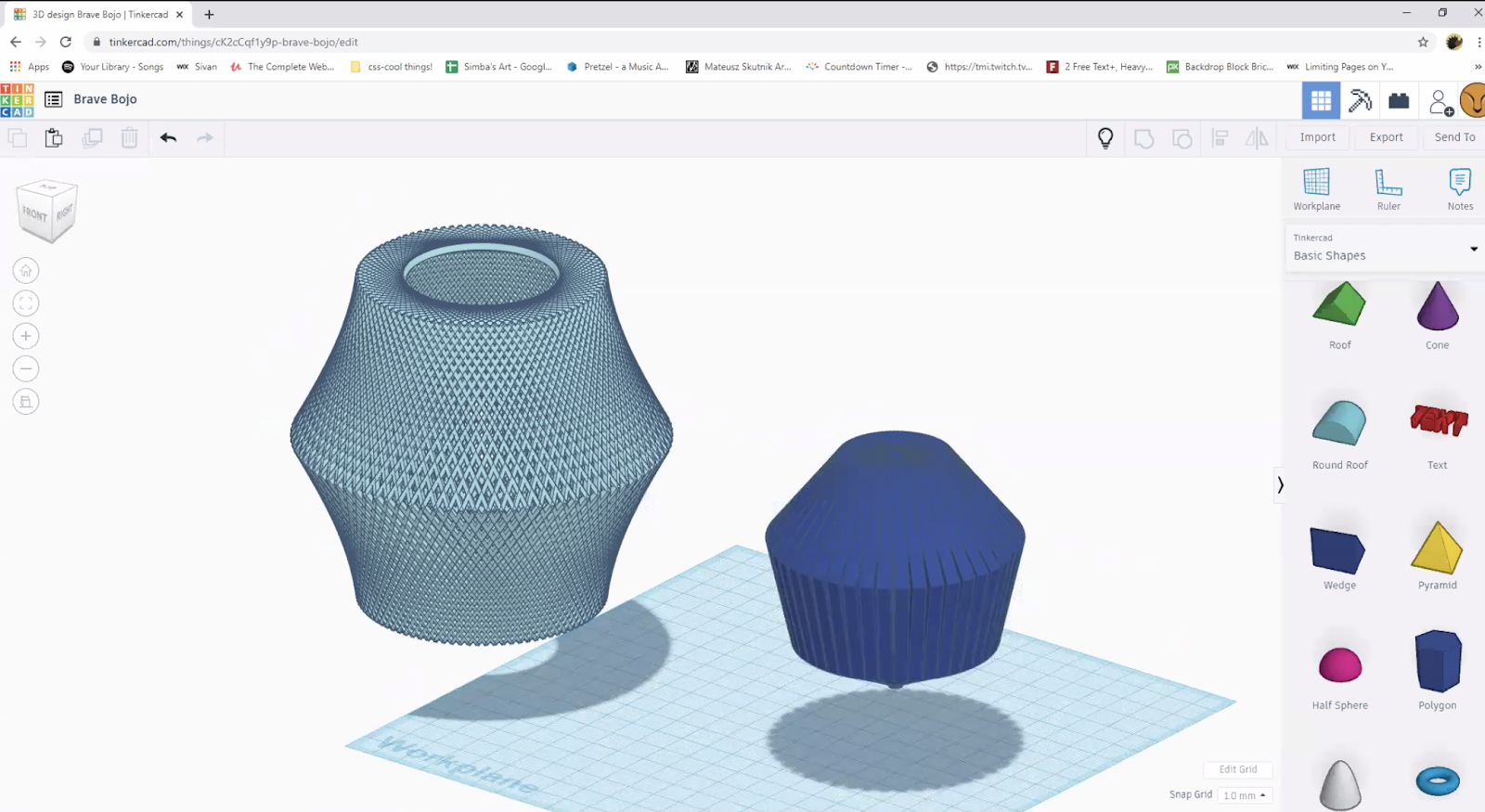1485x812 pixels.
Task: Open the Backdrop Block Bric... bookmark
Action: click(x=1220, y=67)
